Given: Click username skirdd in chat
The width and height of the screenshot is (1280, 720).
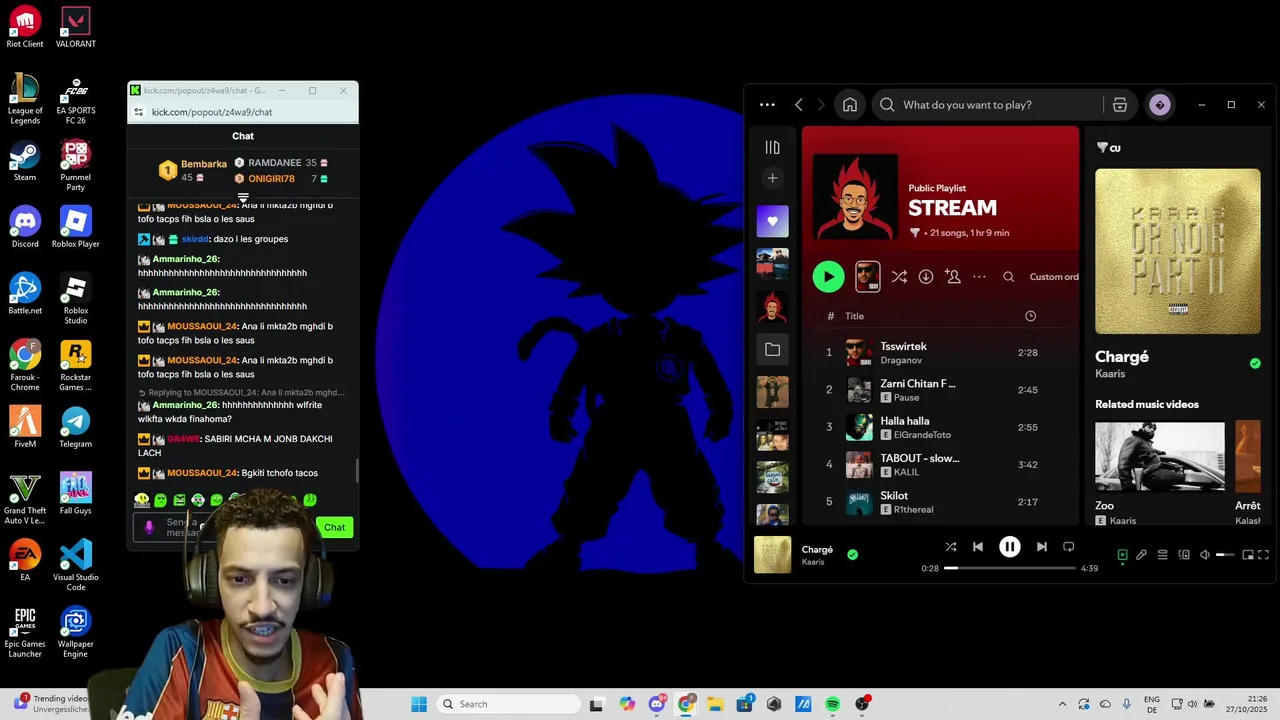Looking at the screenshot, I should pyautogui.click(x=195, y=239).
